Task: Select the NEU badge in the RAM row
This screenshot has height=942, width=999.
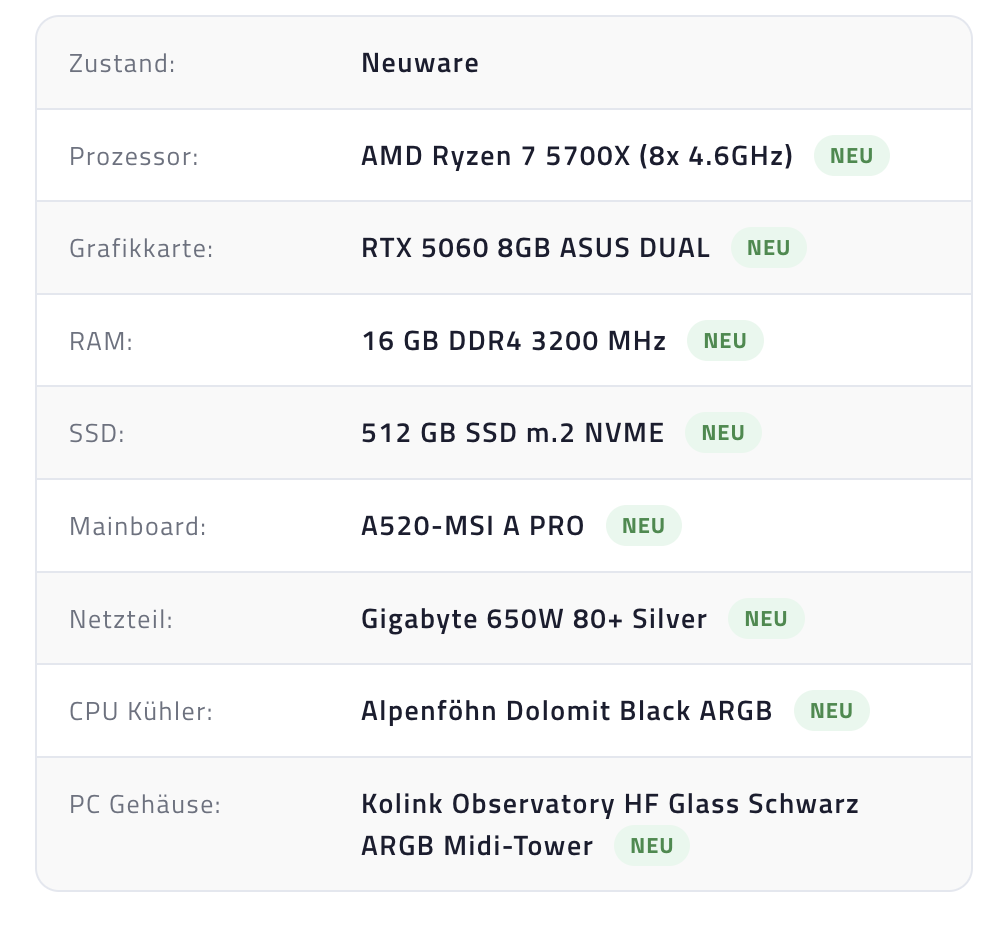Action: click(x=725, y=341)
